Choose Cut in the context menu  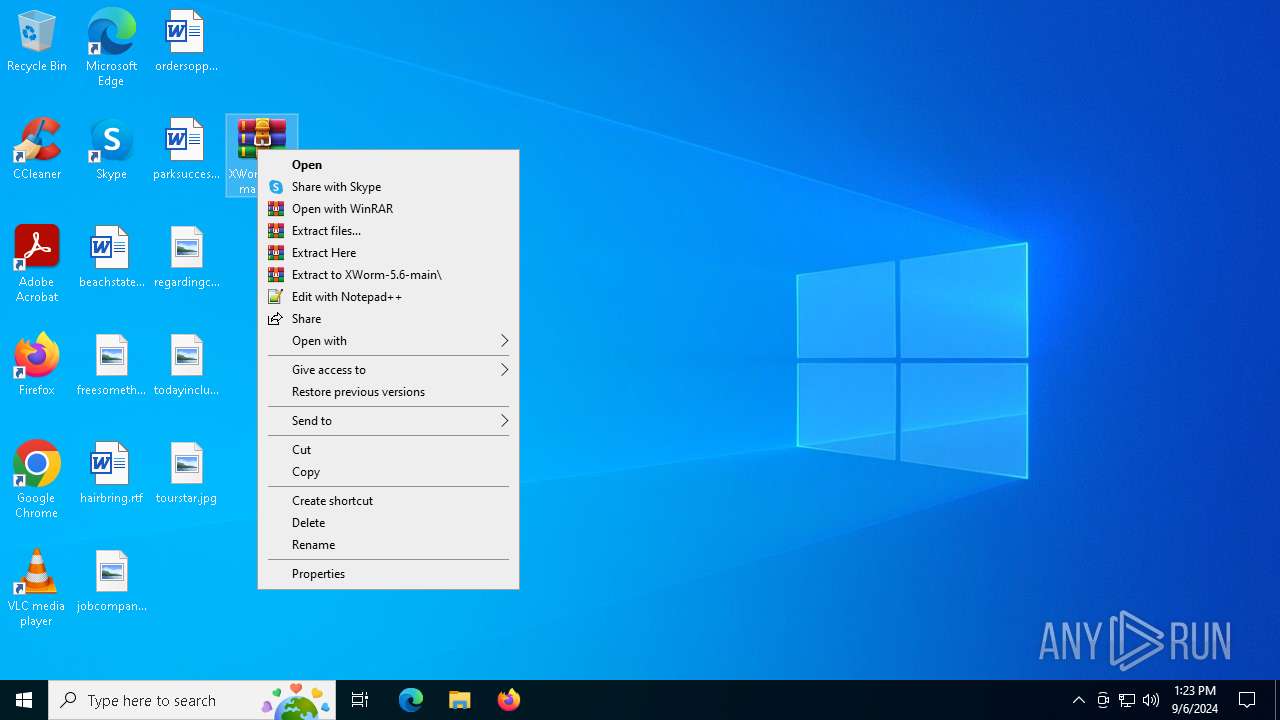coord(388,450)
